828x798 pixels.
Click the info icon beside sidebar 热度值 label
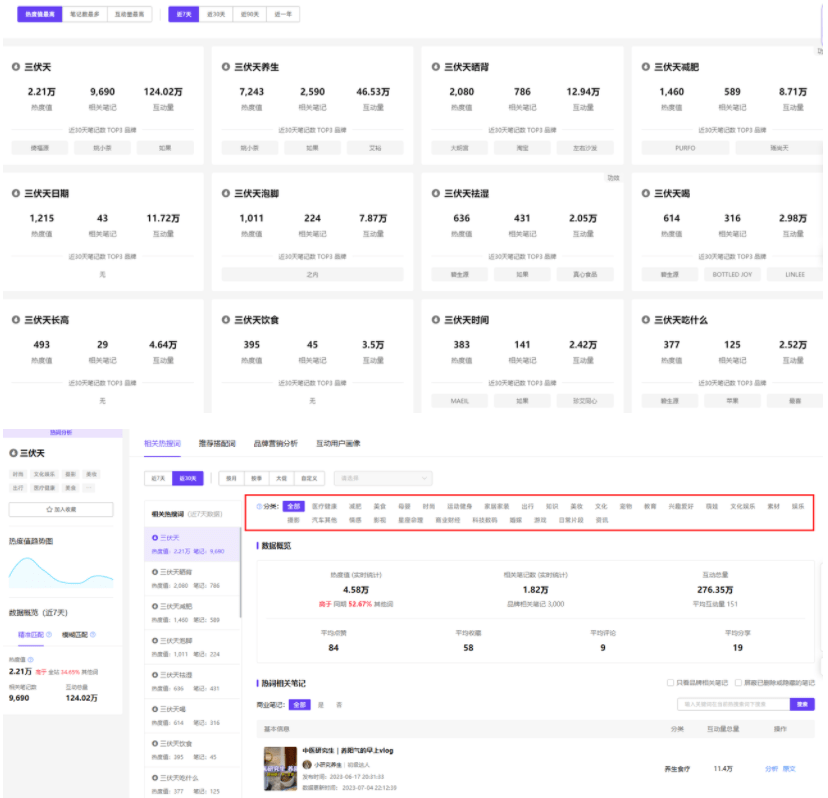pyautogui.click(x=30, y=660)
